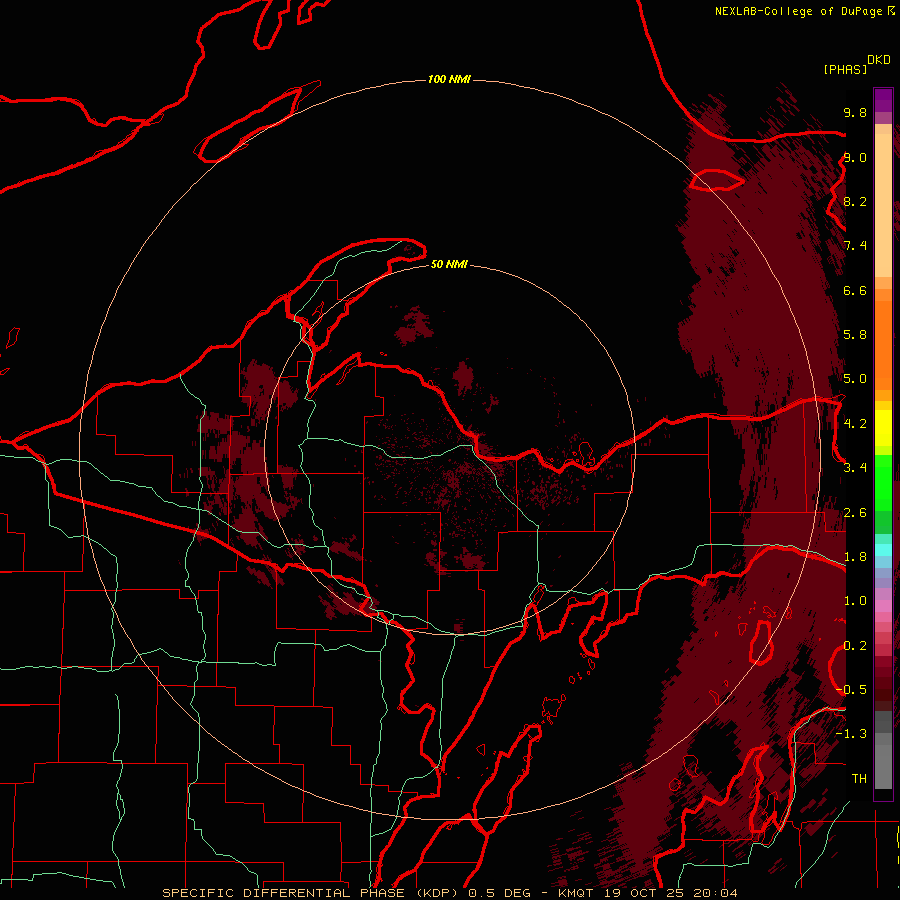Click the 5.8 scale value
Viewport: 900px width, 900px height.
855,335
